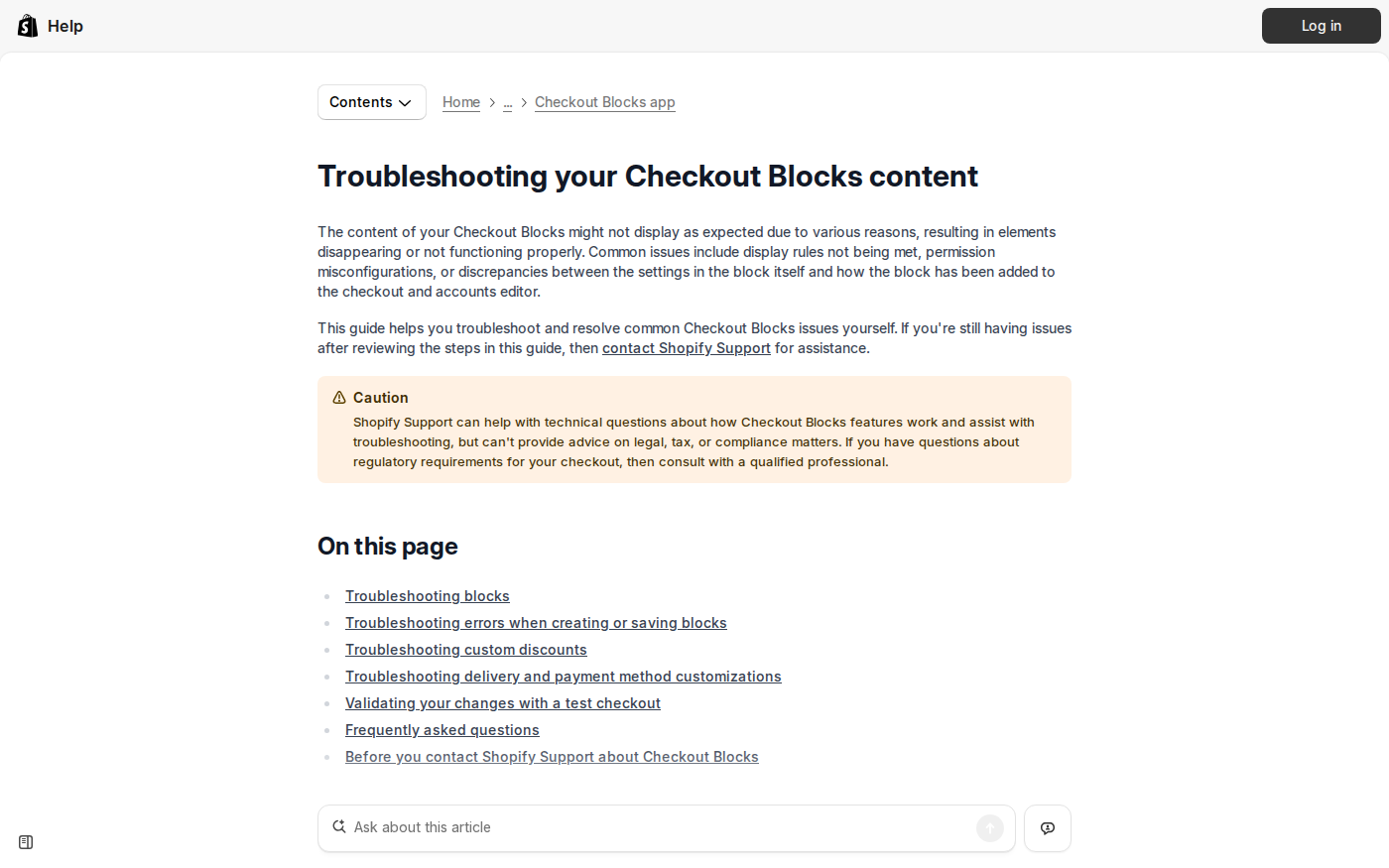Open Troubleshooting delivery and payment method customizations

click(x=563, y=677)
